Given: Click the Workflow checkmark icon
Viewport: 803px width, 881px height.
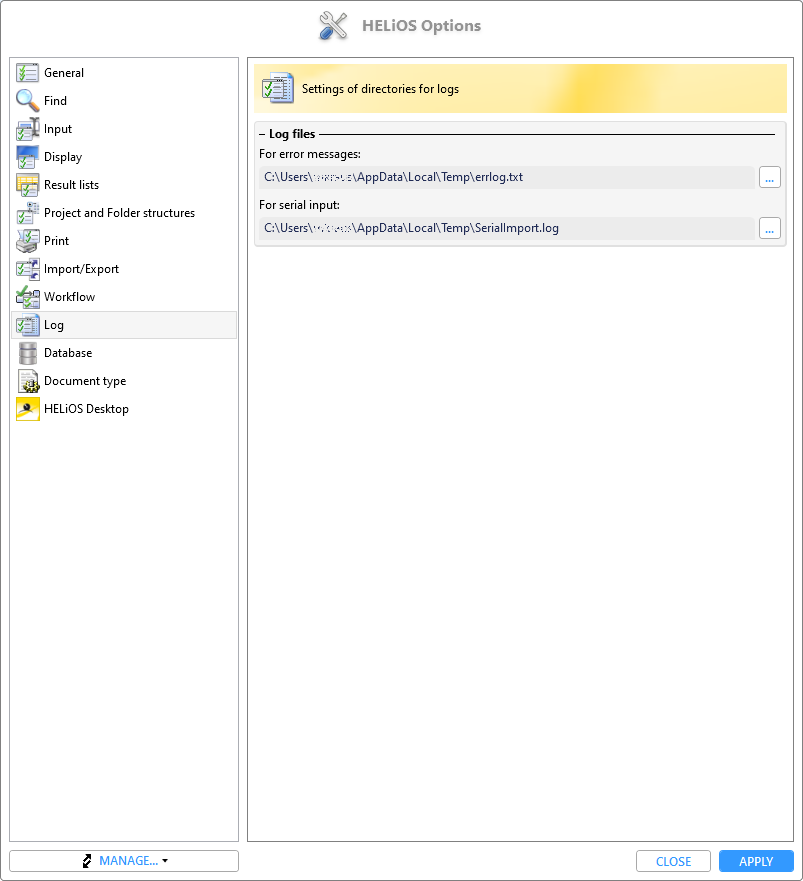Looking at the screenshot, I should click(28, 297).
